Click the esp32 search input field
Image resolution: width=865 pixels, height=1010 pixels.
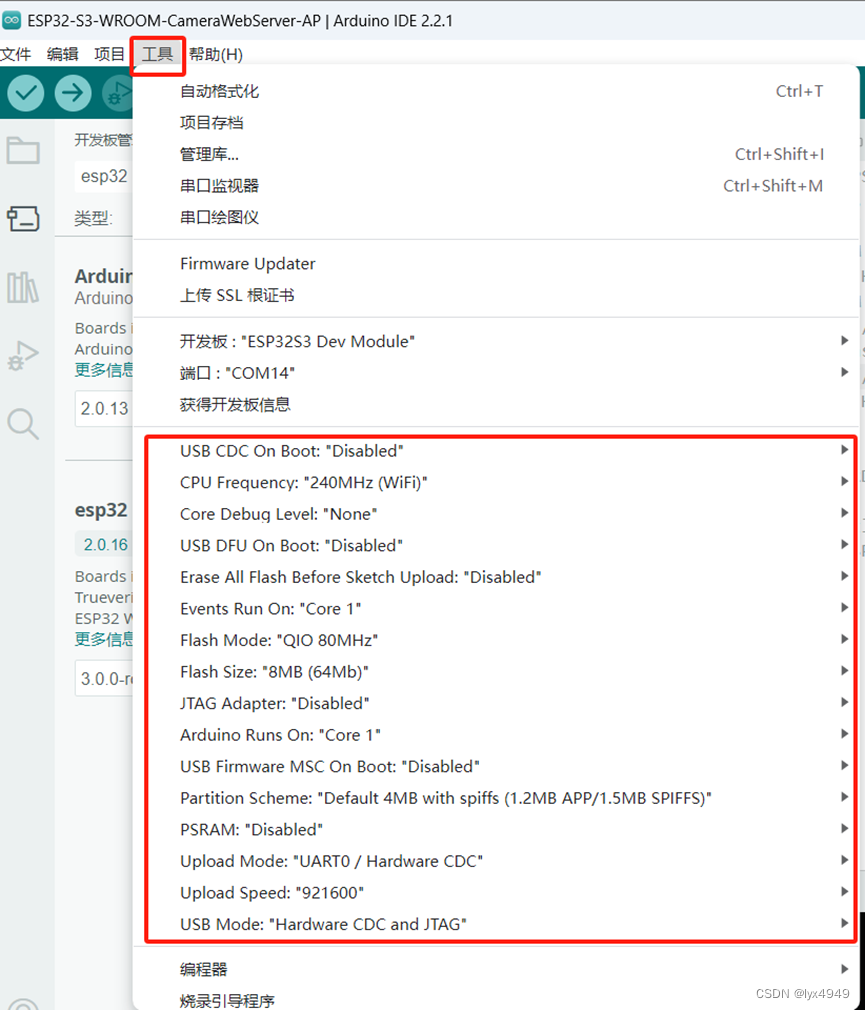pos(103,176)
